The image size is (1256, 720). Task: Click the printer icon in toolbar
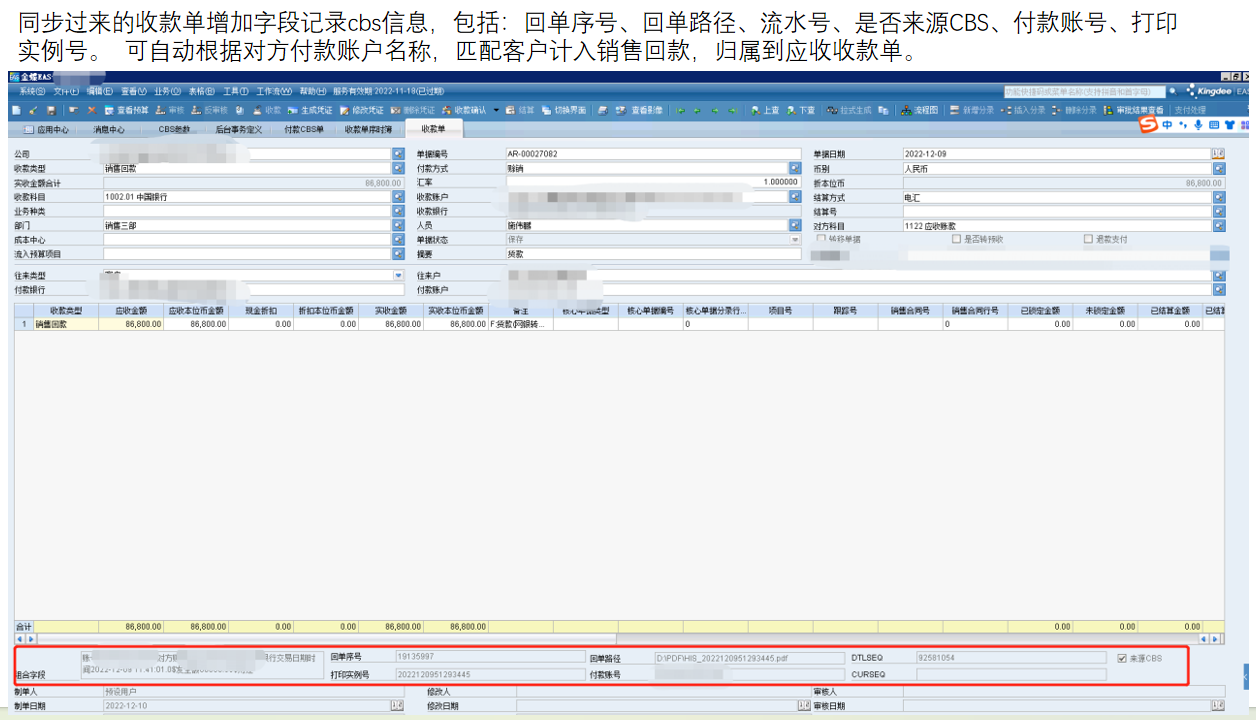pos(603,109)
